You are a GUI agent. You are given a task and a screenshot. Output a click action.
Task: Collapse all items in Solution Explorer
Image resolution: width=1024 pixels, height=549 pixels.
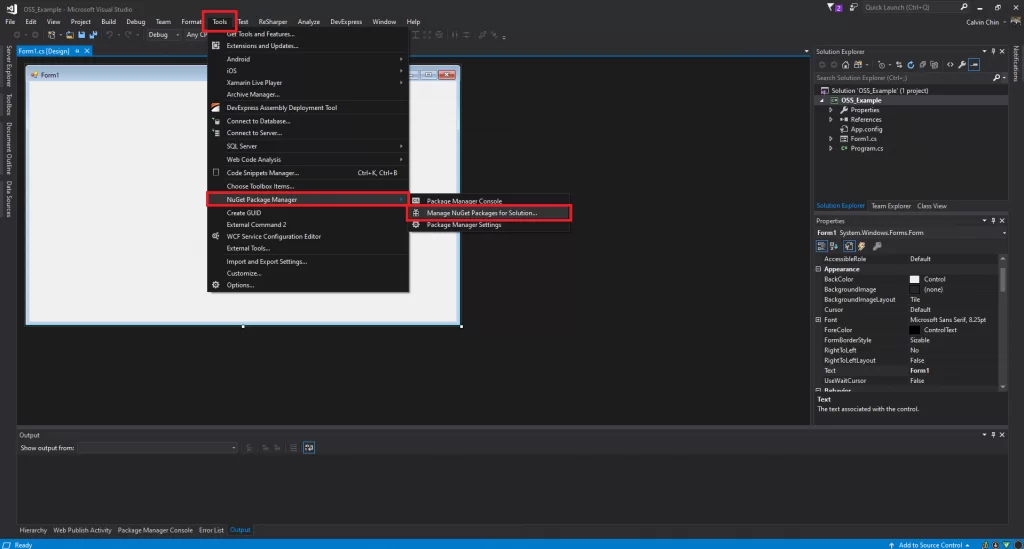[x=922, y=65]
